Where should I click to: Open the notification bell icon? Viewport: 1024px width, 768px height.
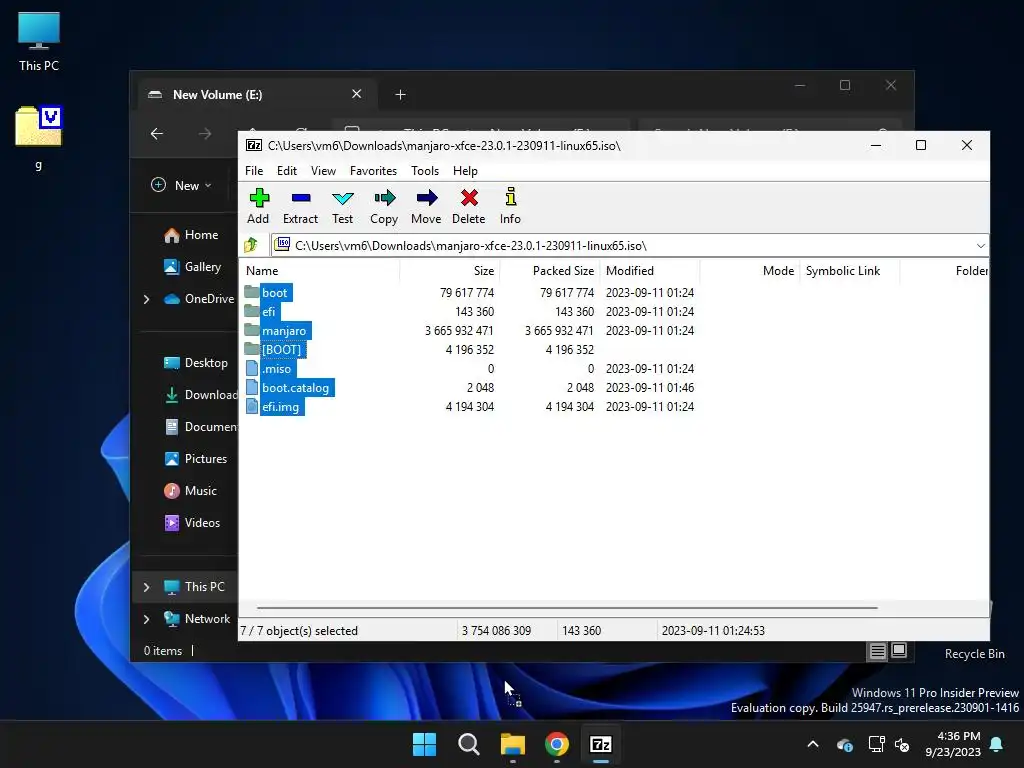tap(997, 744)
